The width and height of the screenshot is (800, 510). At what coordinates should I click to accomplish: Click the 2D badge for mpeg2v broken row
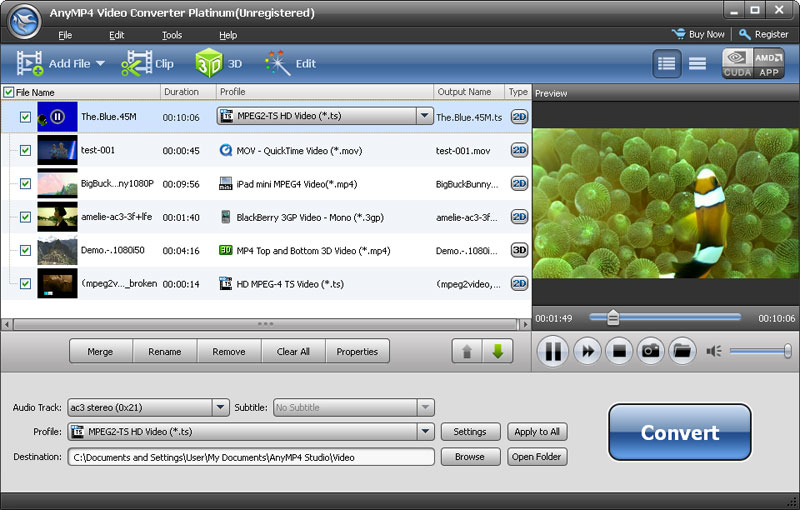coord(519,284)
